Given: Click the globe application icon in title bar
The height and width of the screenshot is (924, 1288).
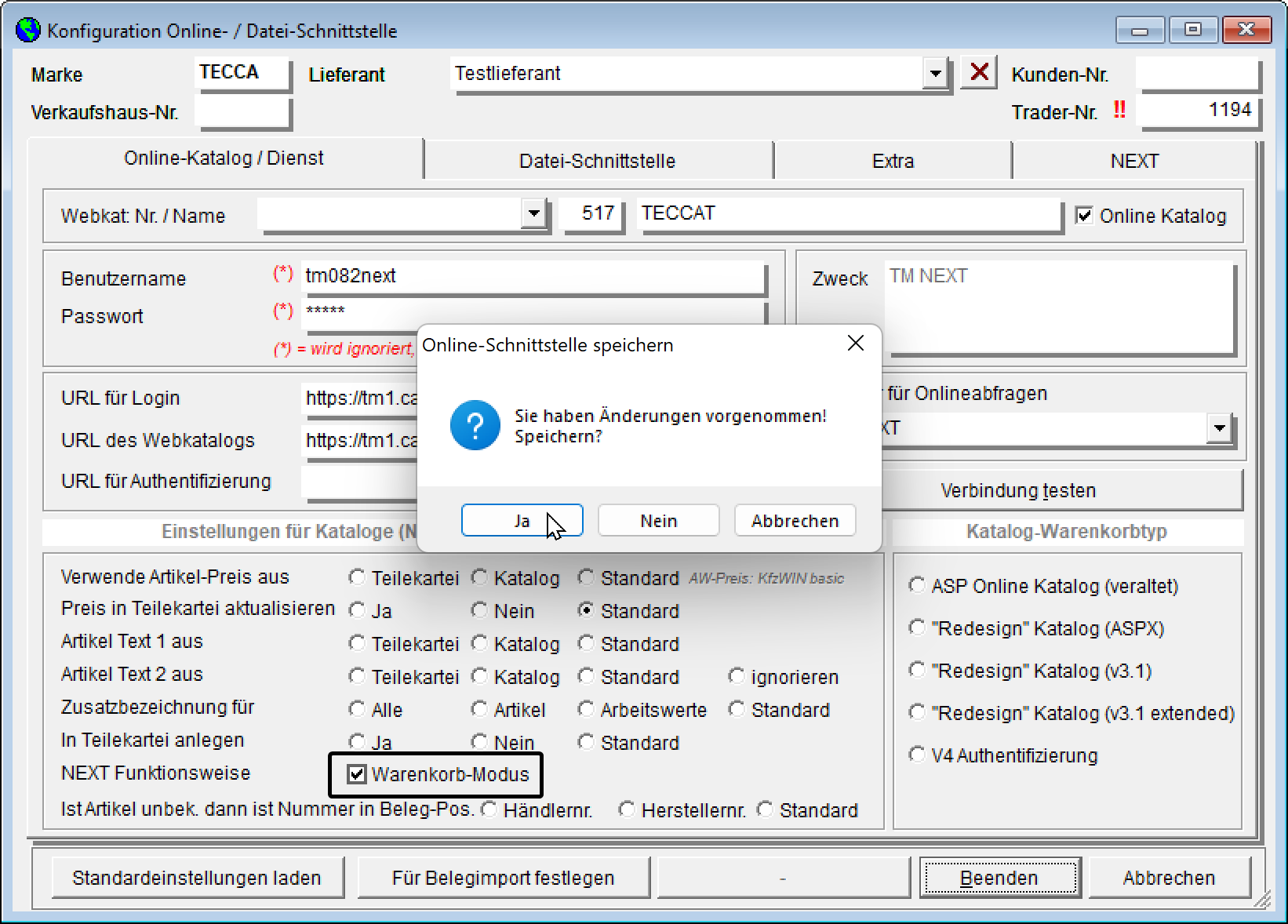Looking at the screenshot, I should coord(28,31).
